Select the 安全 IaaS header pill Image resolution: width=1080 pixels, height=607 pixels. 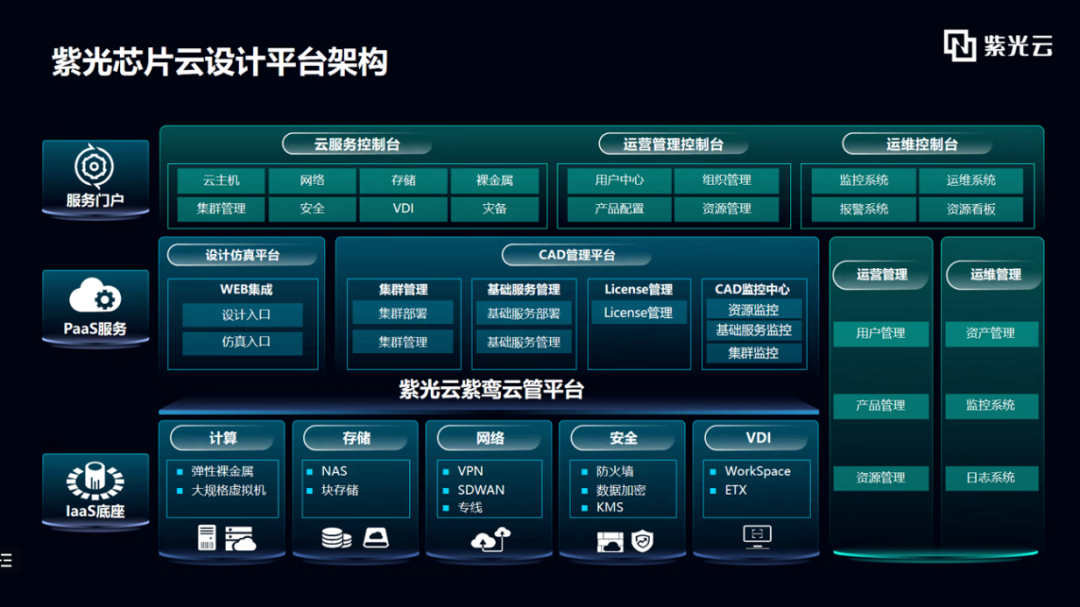click(x=623, y=438)
